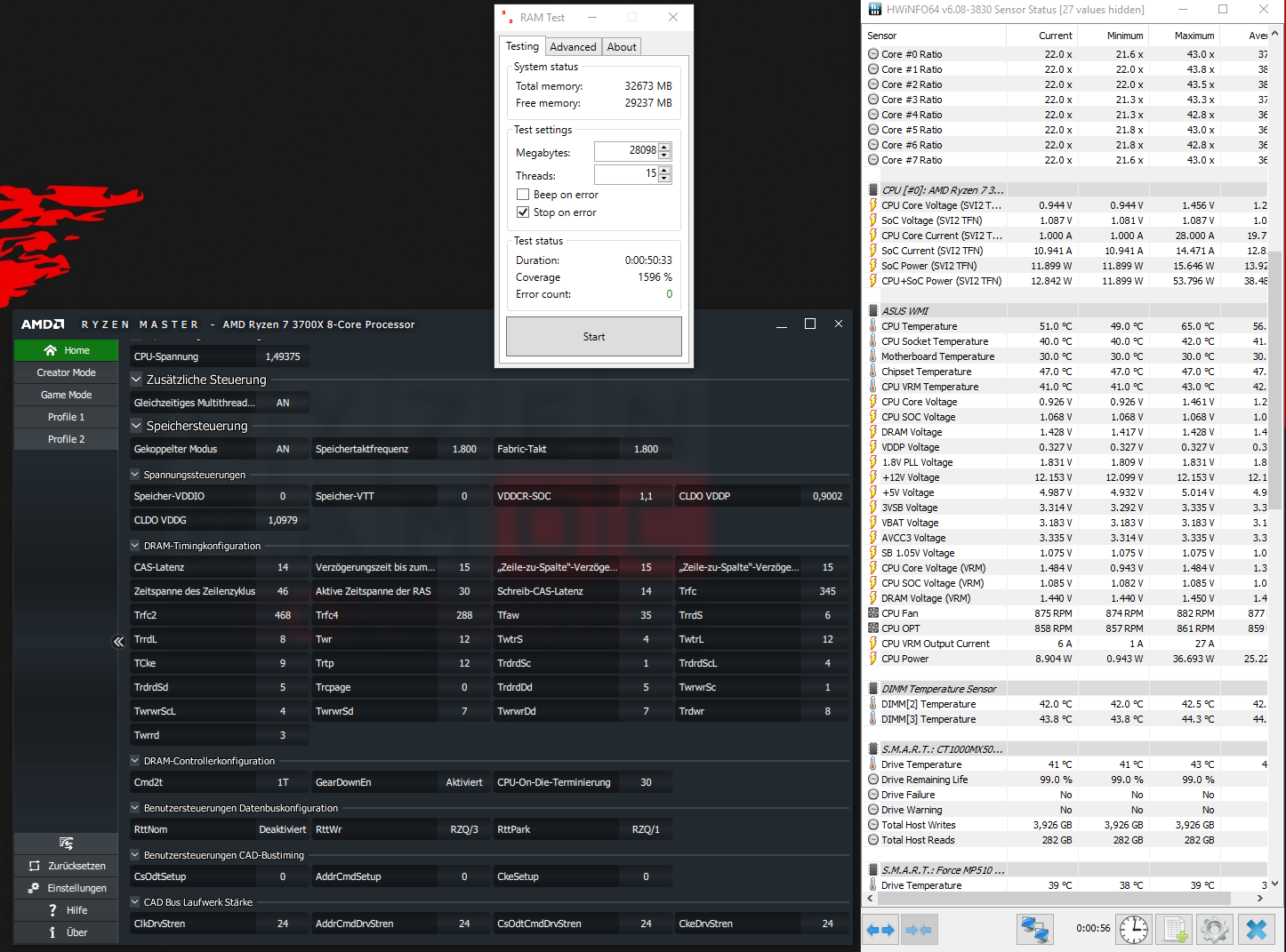Click DRAM Voltage lightning icon
Image resolution: width=1286 pixels, height=952 pixels.
[x=873, y=432]
